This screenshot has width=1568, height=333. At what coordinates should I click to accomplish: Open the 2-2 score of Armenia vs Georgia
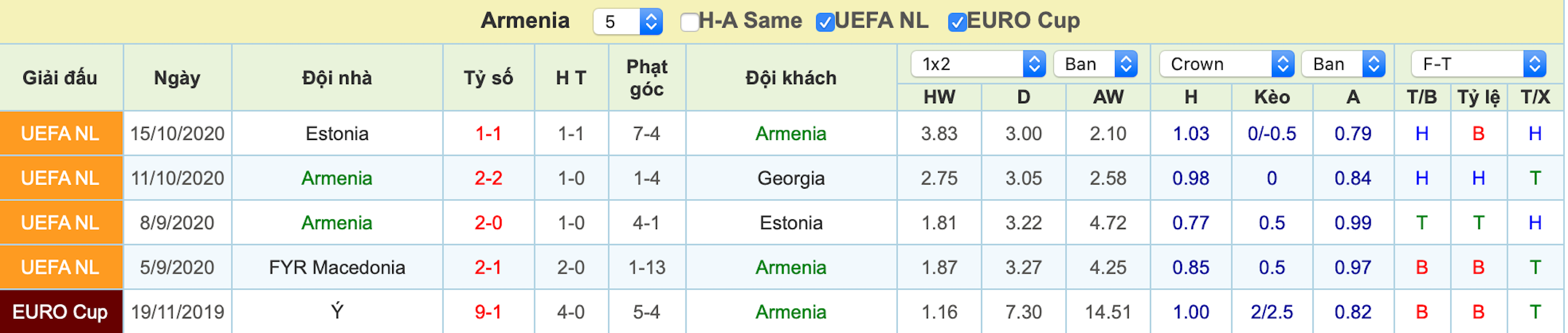click(488, 178)
